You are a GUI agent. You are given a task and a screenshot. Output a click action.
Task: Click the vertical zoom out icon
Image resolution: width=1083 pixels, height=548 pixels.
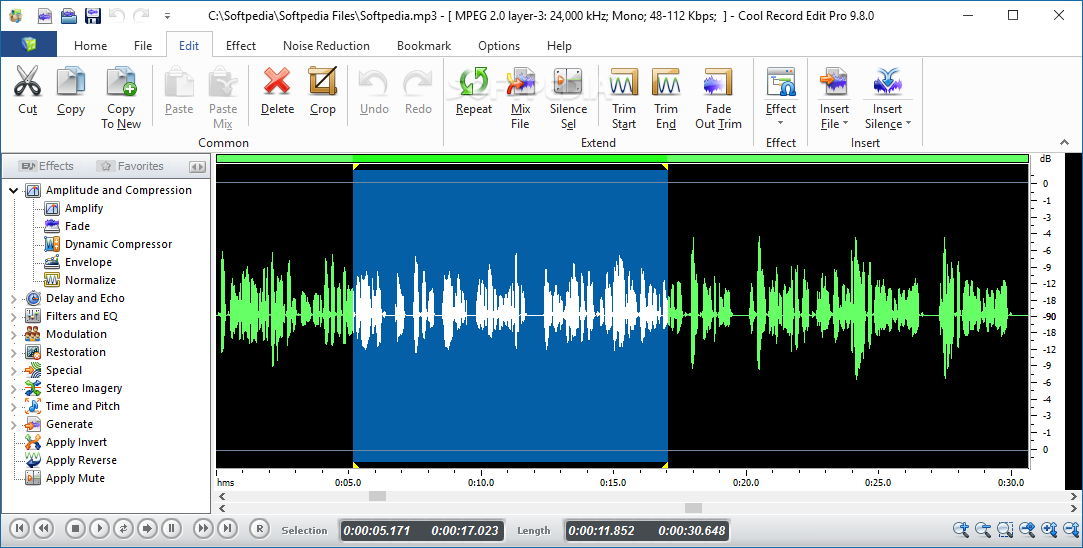[x=1071, y=530]
